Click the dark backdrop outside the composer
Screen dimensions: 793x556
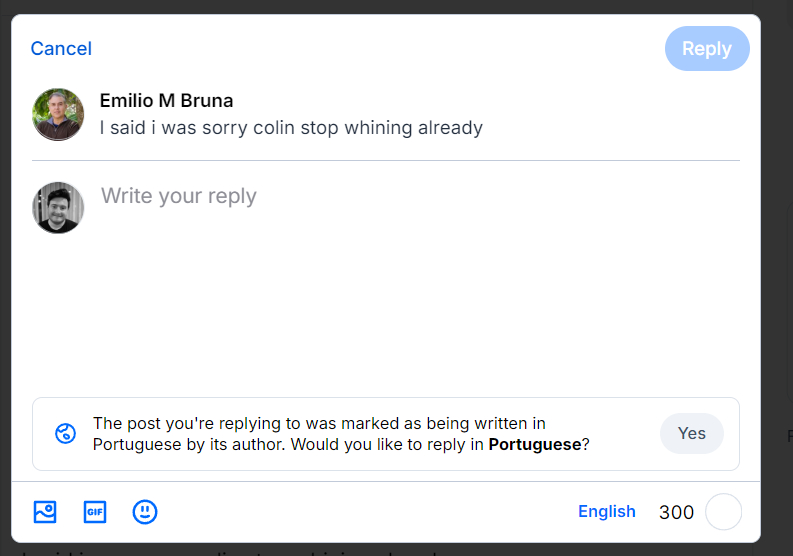(777, 250)
